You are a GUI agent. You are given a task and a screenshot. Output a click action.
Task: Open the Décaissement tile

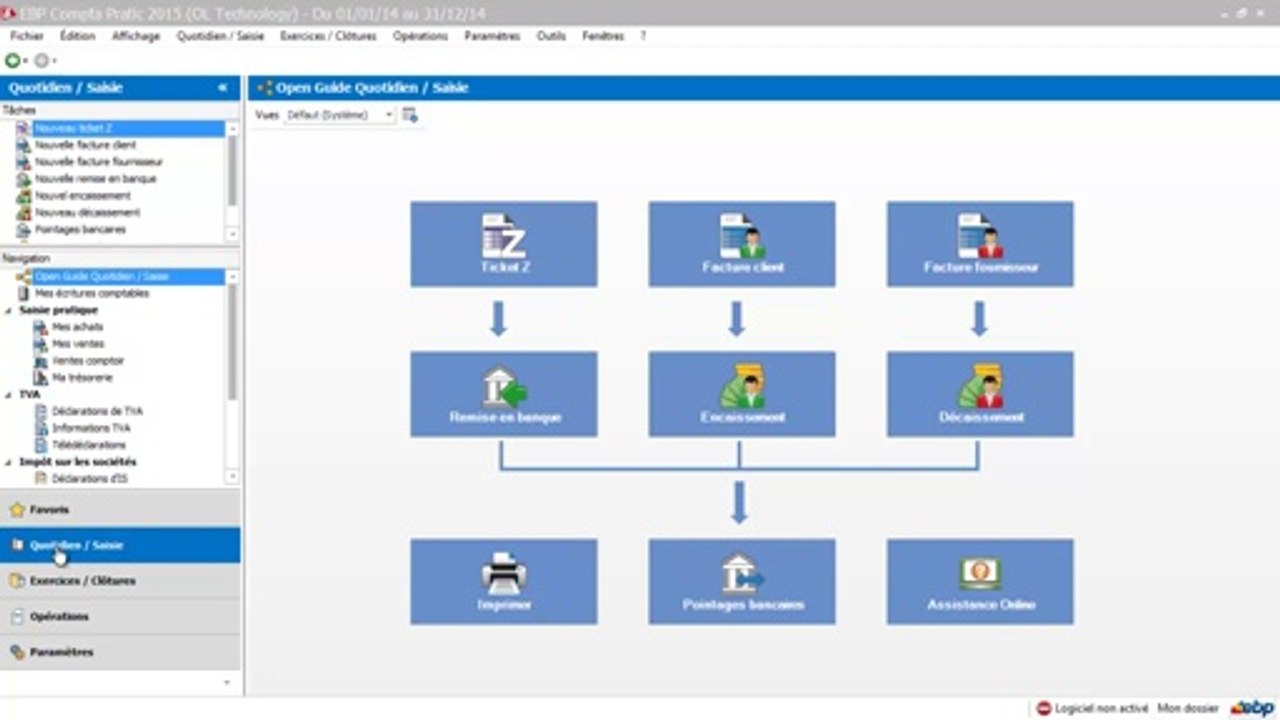pos(980,394)
